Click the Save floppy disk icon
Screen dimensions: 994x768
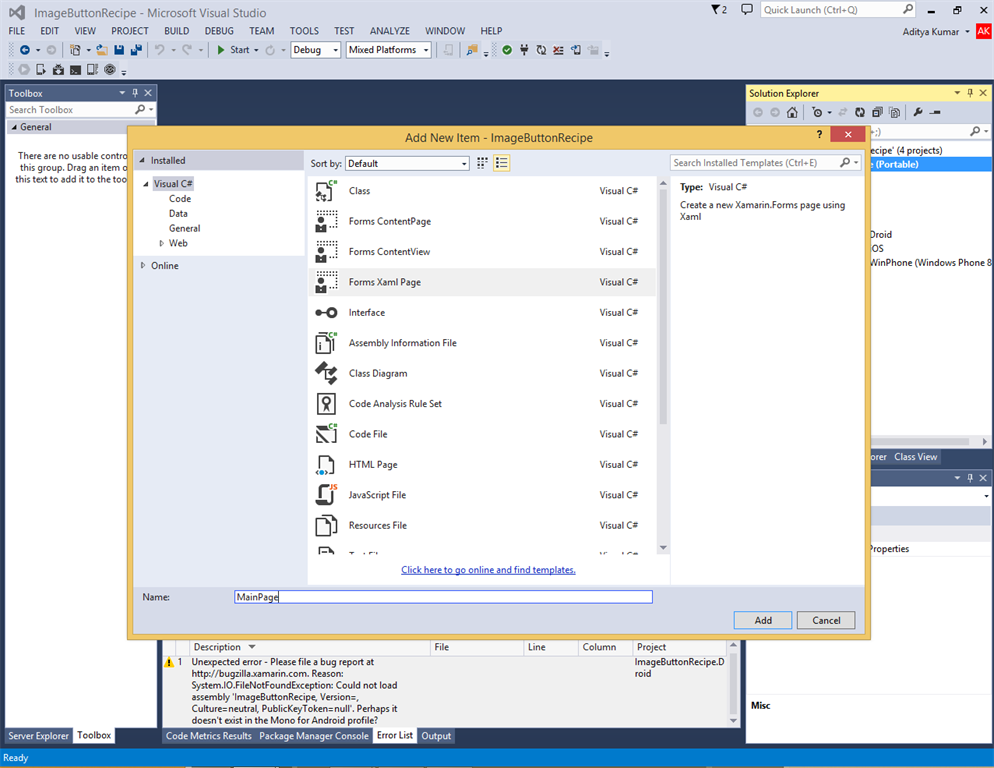(x=119, y=50)
